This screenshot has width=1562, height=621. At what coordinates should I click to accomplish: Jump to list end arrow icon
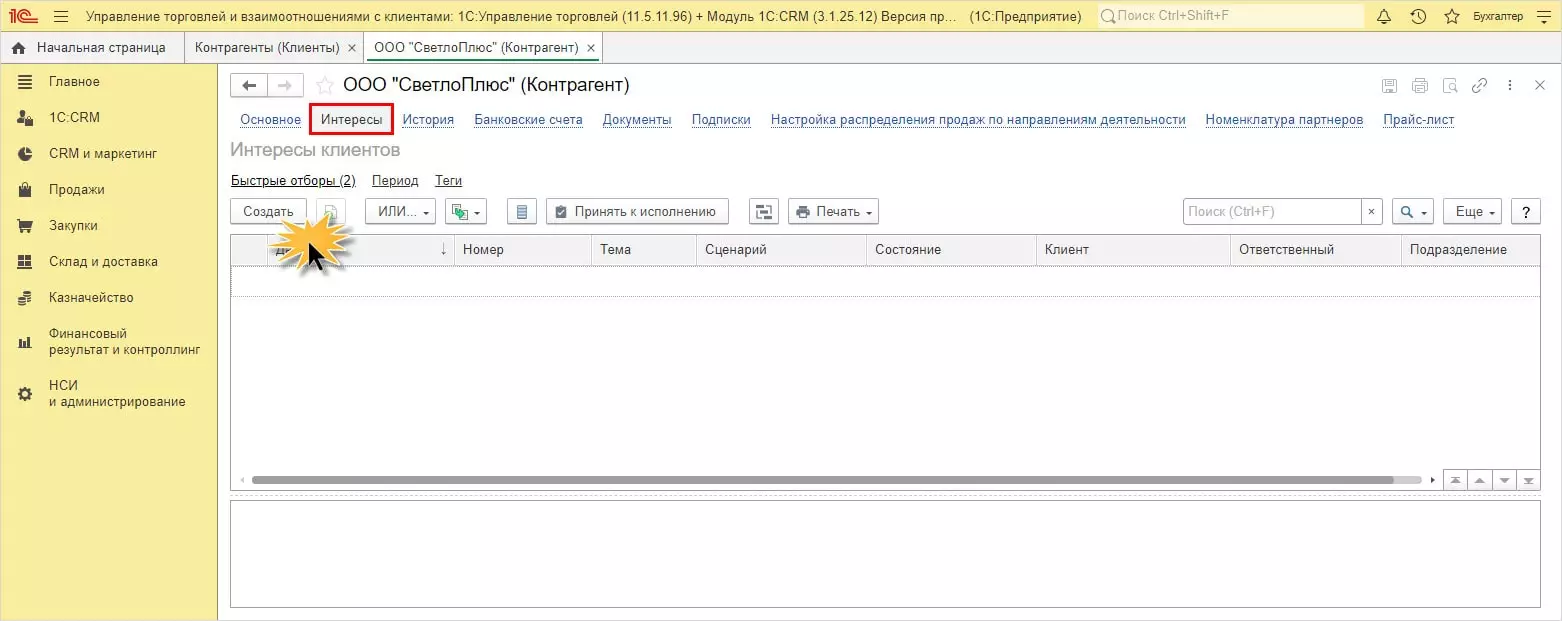pos(1528,480)
